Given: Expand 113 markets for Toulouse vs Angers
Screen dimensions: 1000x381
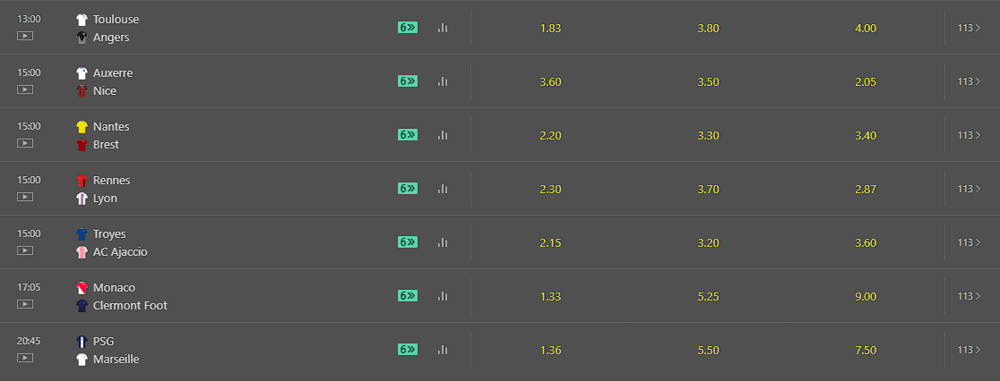Looking at the screenshot, I should [969, 28].
